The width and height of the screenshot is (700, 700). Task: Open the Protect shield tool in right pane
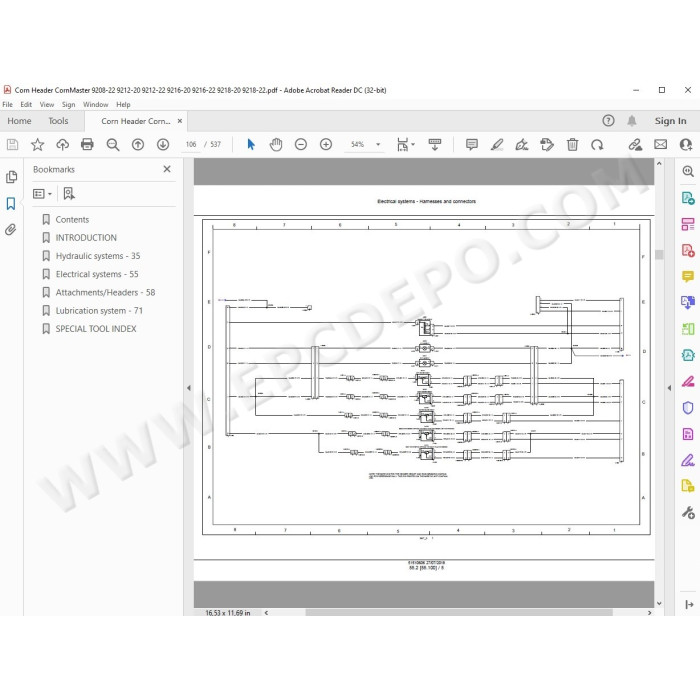(688, 408)
